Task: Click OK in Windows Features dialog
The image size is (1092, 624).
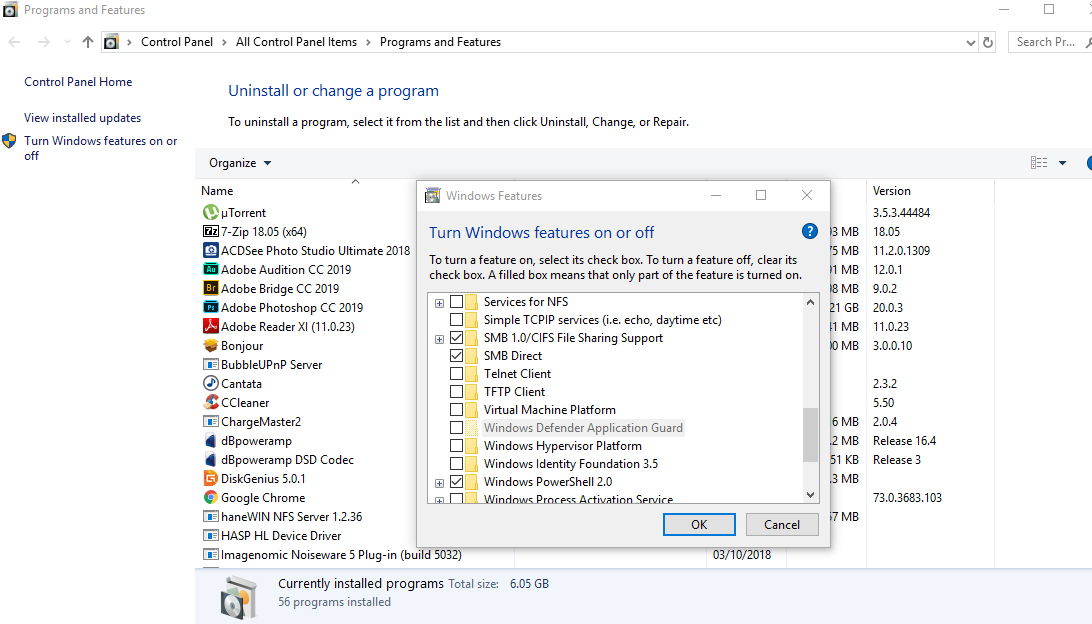Action: point(699,524)
